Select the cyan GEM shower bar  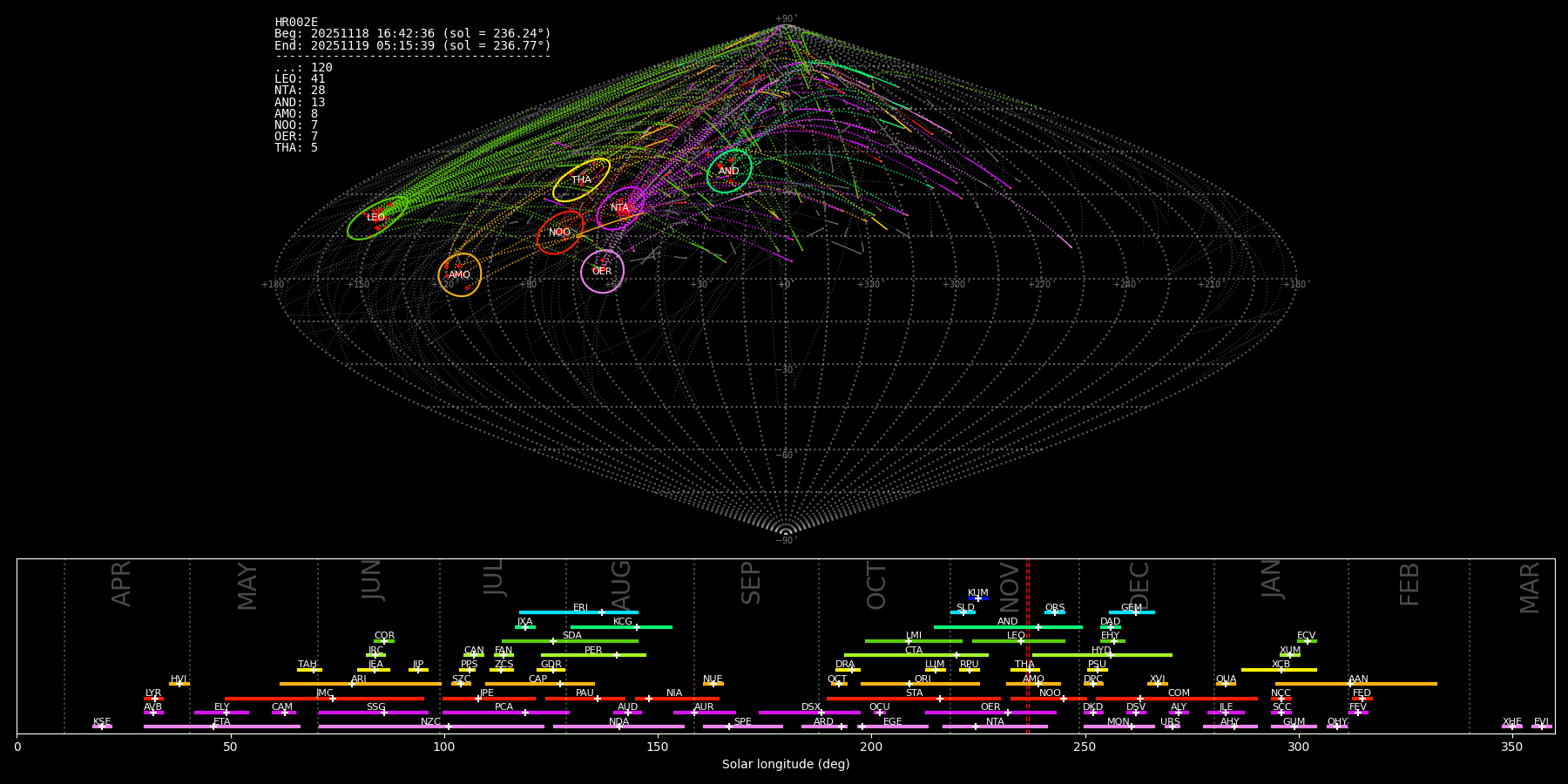point(1132,612)
